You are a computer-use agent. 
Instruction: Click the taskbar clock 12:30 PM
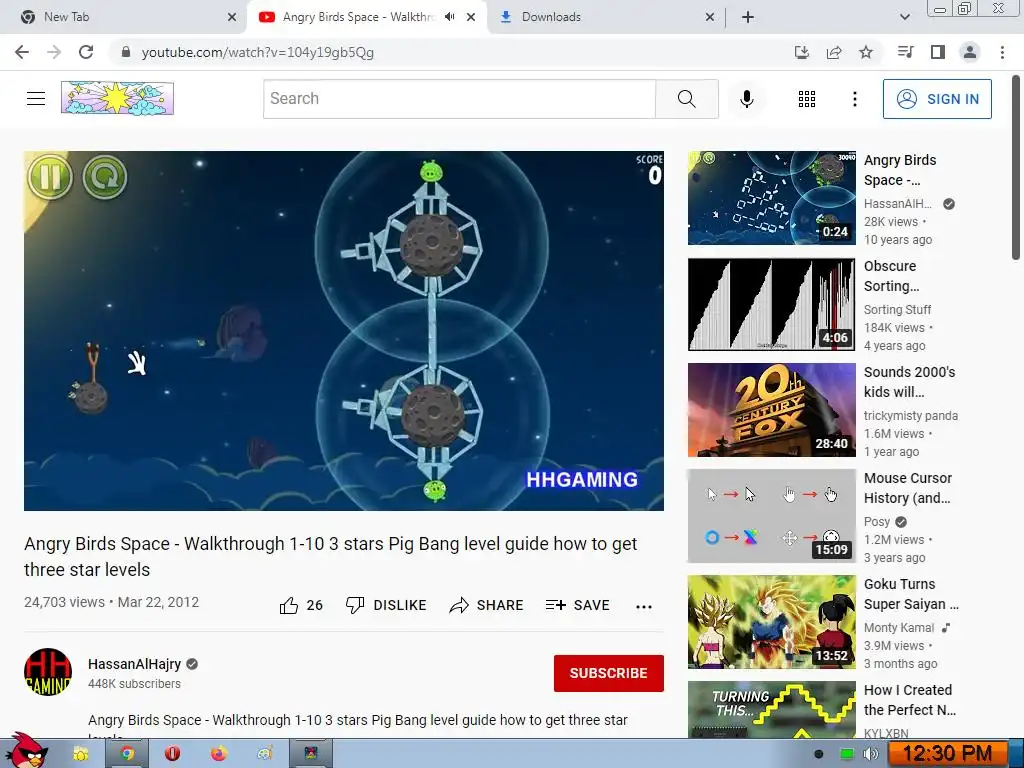[947, 754]
